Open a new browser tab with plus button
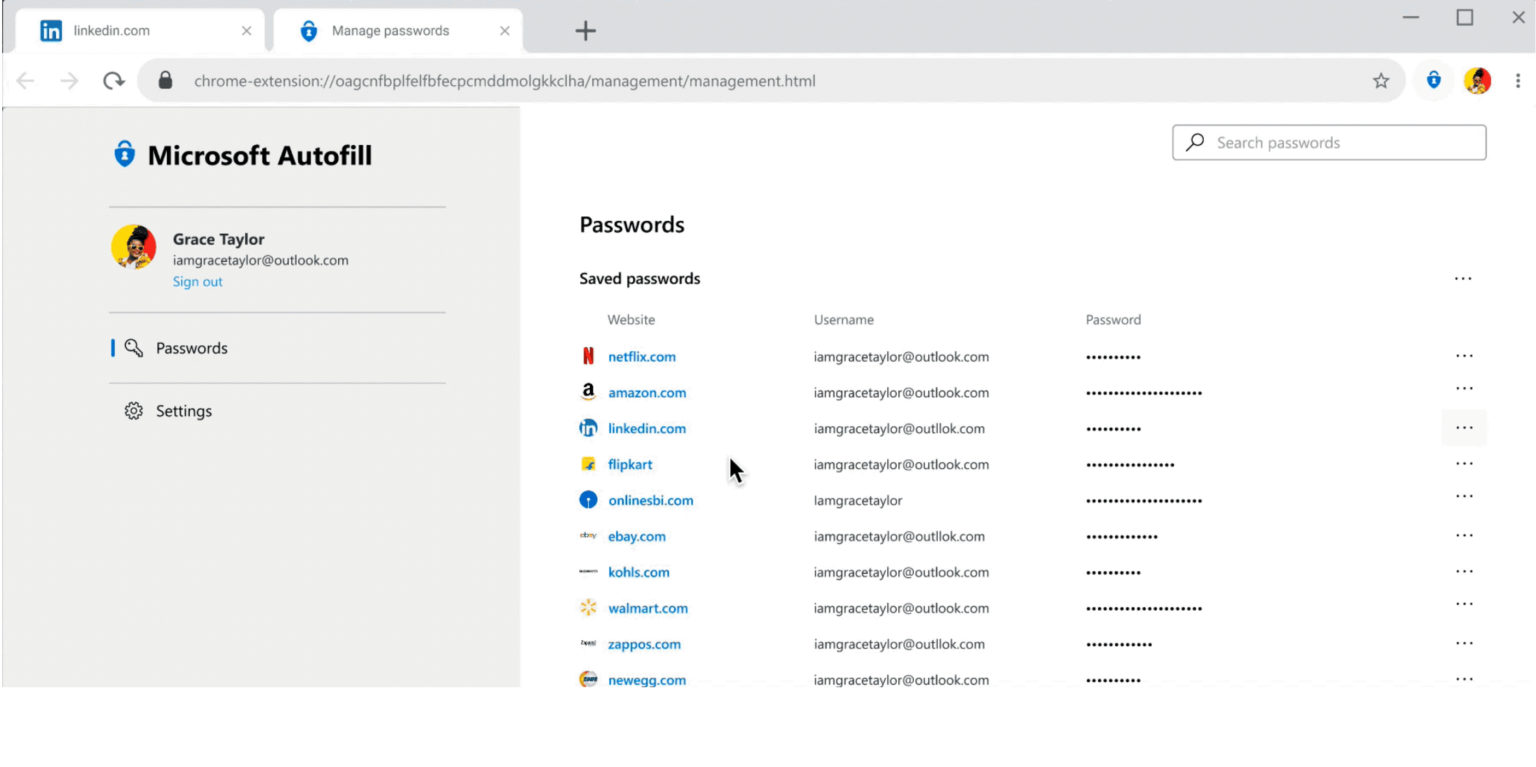The width and height of the screenshot is (1536, 767). (x=585, y=31)
